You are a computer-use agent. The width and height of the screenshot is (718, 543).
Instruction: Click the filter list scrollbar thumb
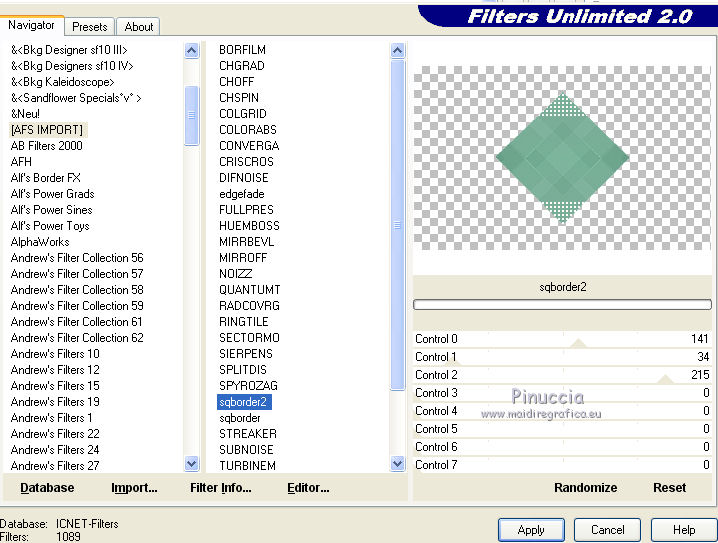[x=397, y=225]
